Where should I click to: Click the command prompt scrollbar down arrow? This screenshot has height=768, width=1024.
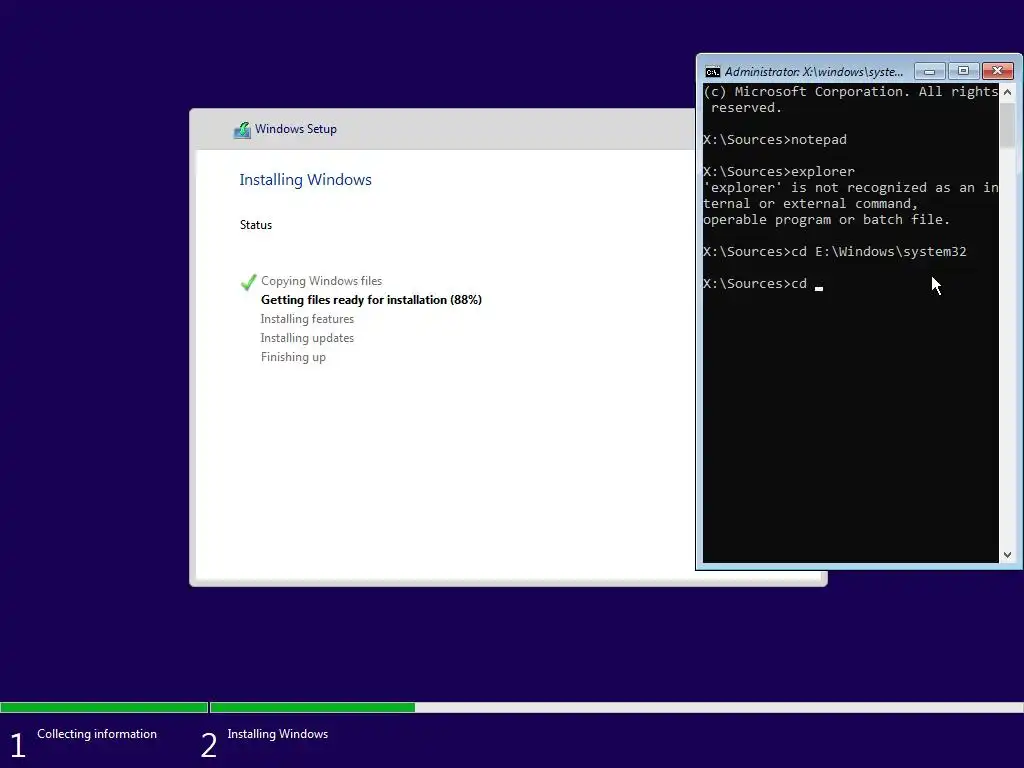coord(1007,554)
